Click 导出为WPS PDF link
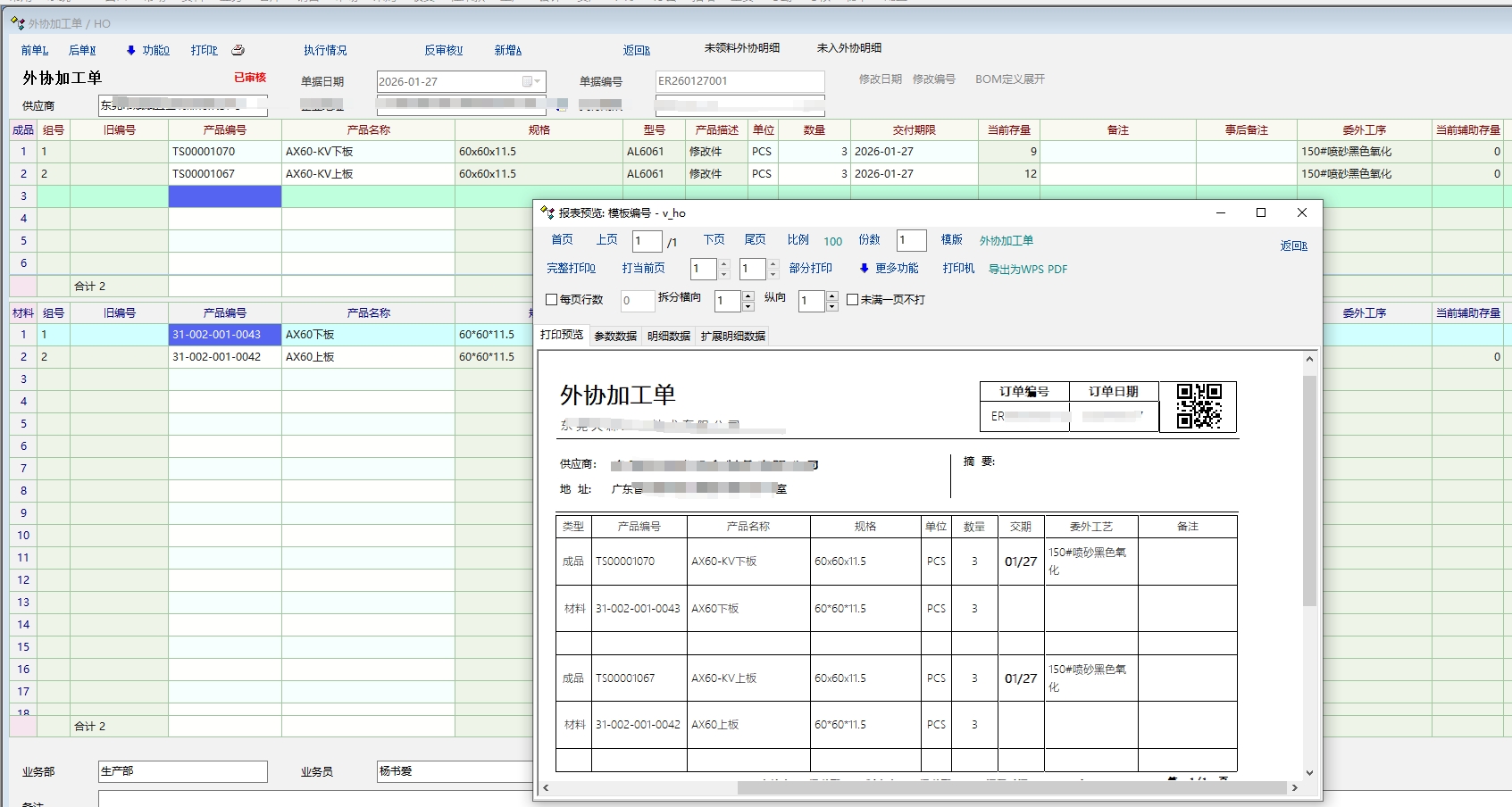 pos(1027,270)
